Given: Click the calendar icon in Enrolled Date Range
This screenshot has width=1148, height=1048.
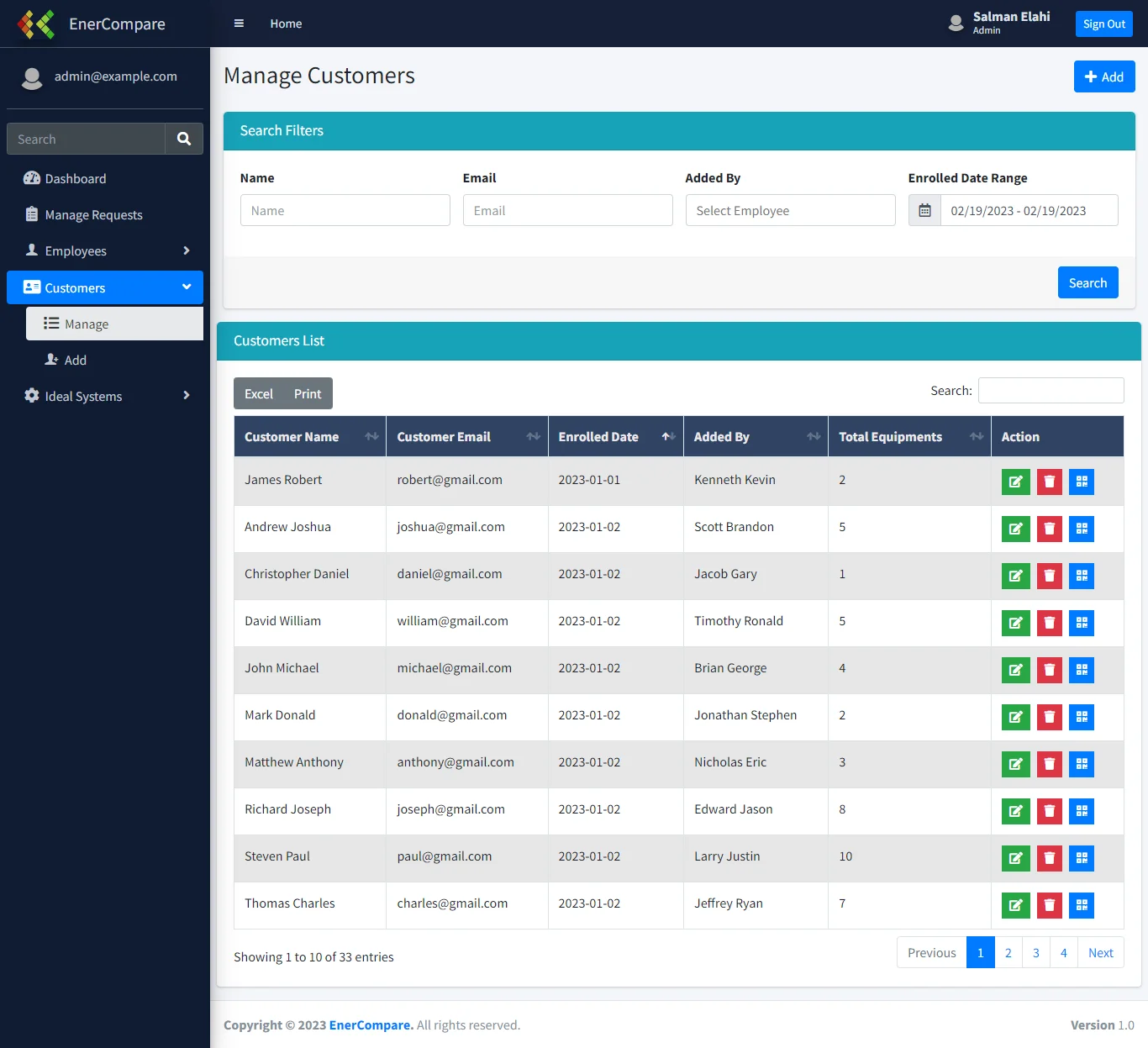Looking at the screenshot, I should click(x=924, y=210).
